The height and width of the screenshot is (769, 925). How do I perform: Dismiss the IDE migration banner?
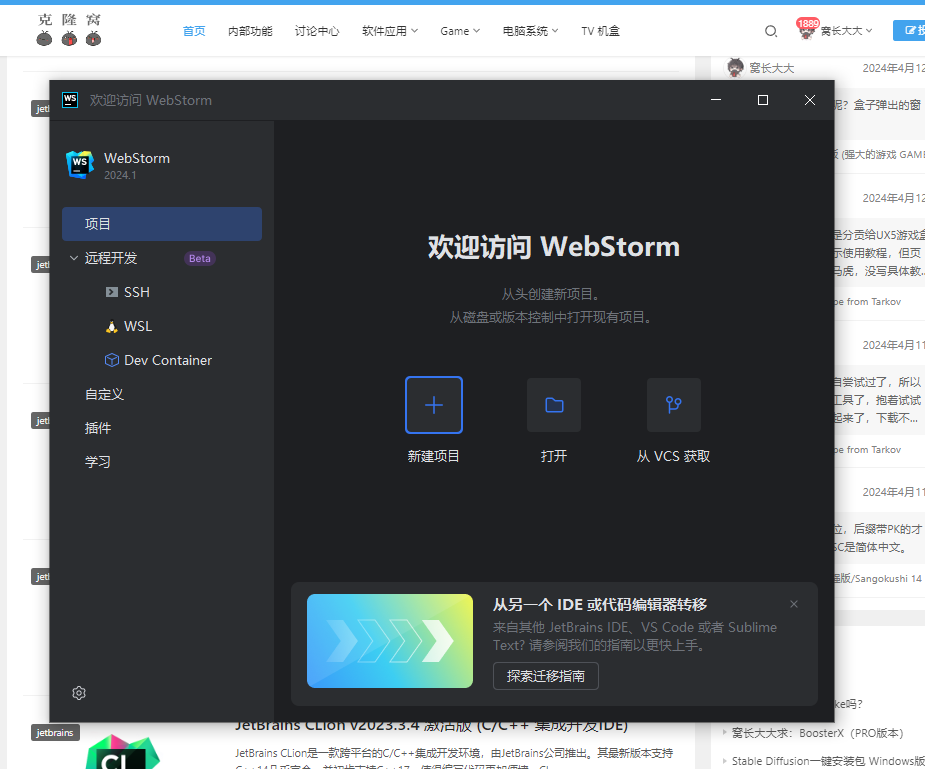pos(794,604)
